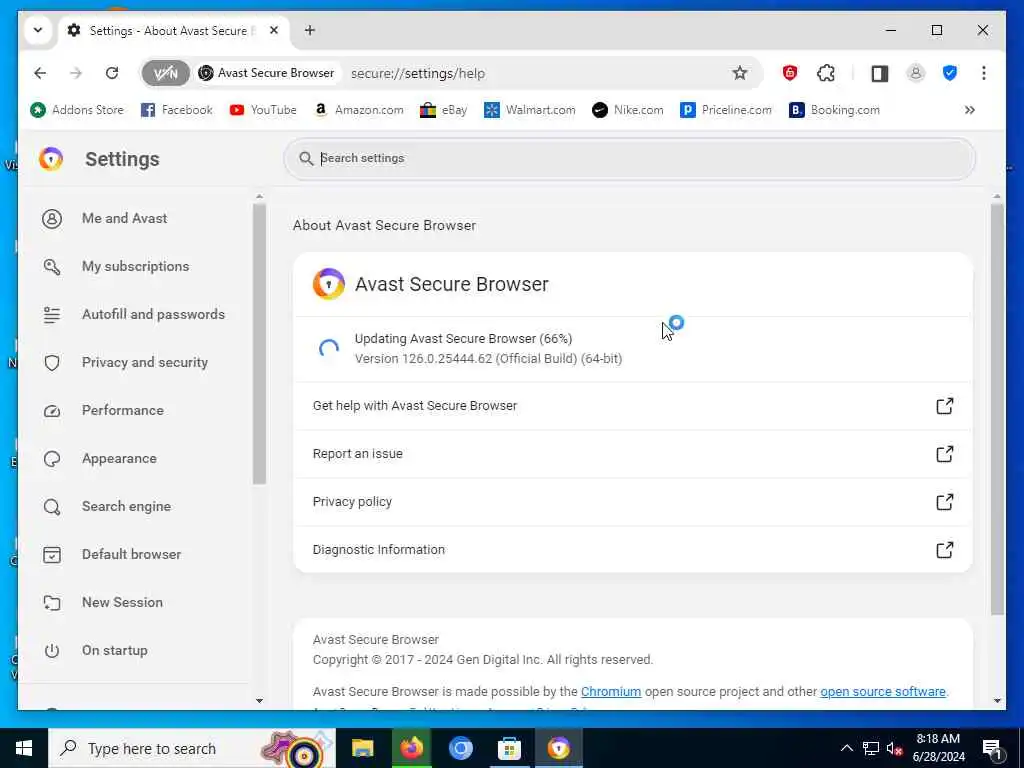
Task: Open a new tab with plus button
Action: 310,30
